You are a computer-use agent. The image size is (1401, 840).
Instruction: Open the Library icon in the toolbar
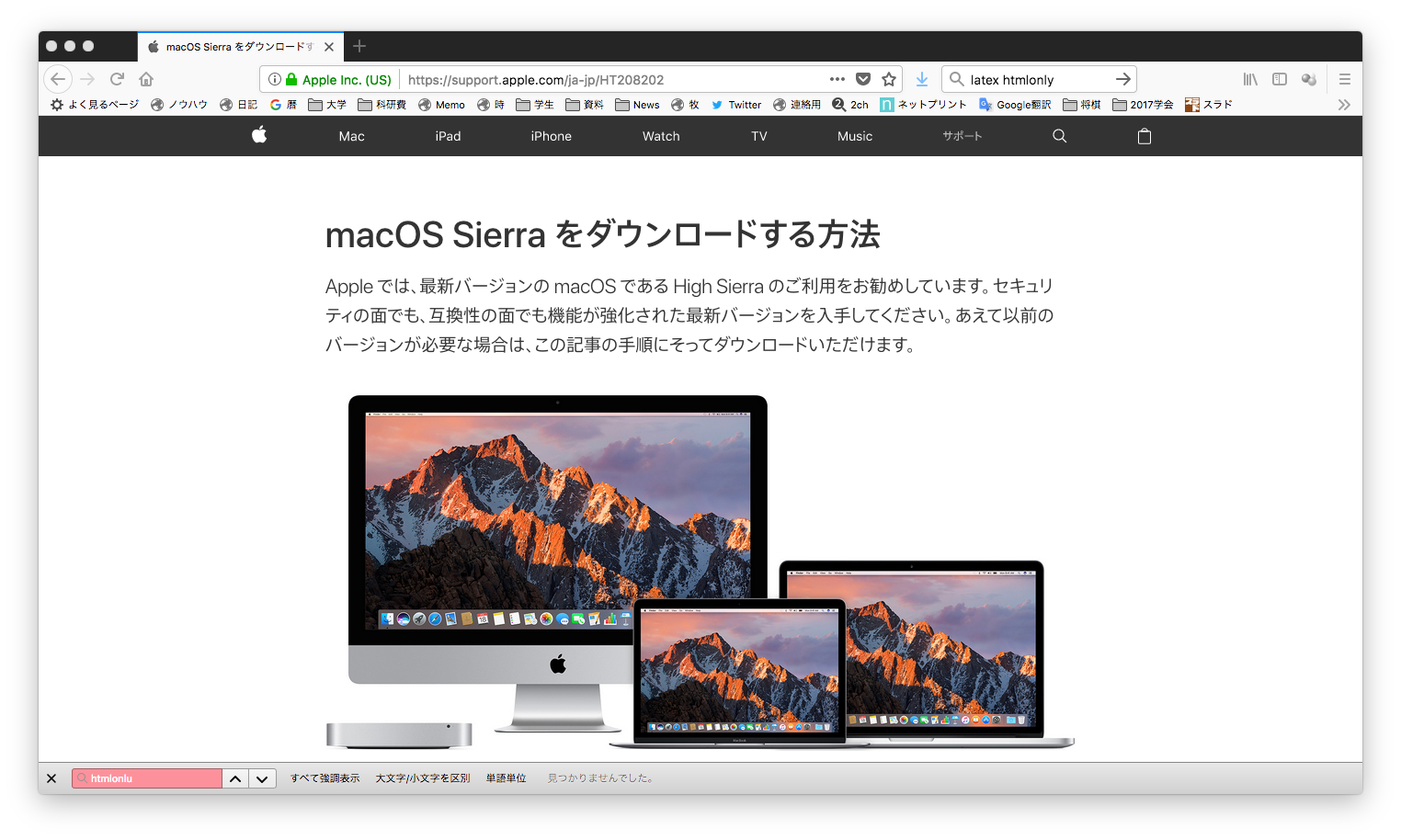[x=1250, y=79]
